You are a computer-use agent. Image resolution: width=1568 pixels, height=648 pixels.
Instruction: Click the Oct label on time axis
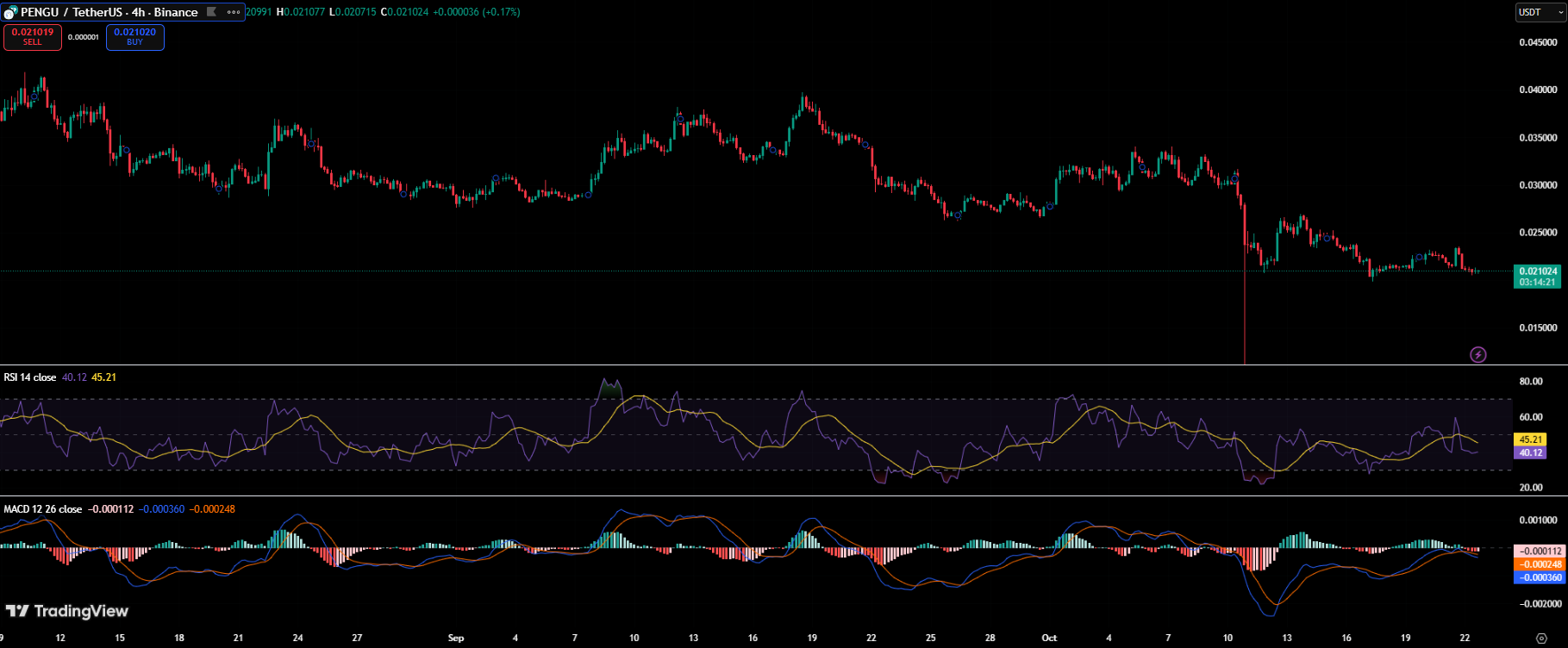point(1049,638)
